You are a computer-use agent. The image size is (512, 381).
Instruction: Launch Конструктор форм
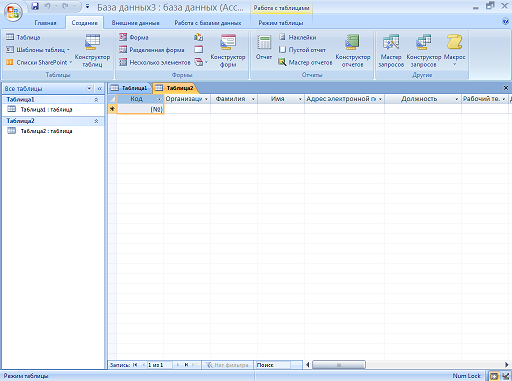coord(228,50)
